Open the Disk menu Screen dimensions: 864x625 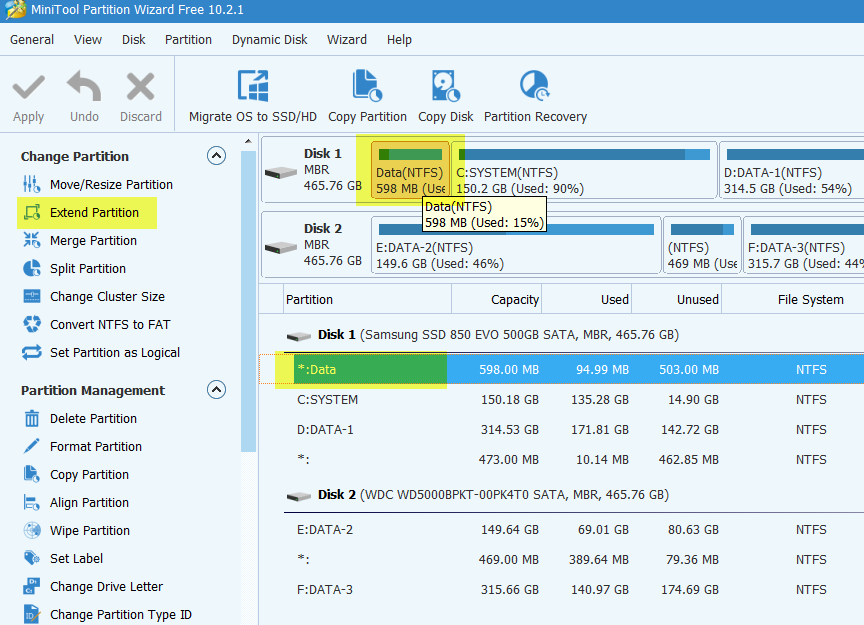(x=133, y=40)
